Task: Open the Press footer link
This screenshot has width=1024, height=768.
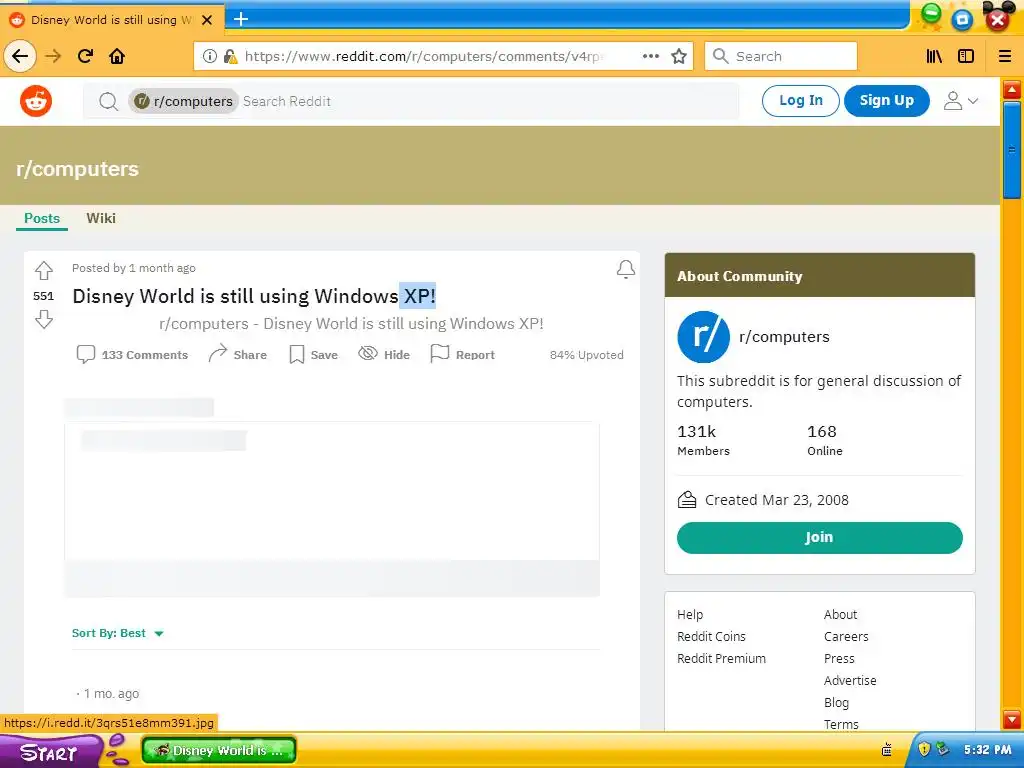Action: [x=839, y=658]
